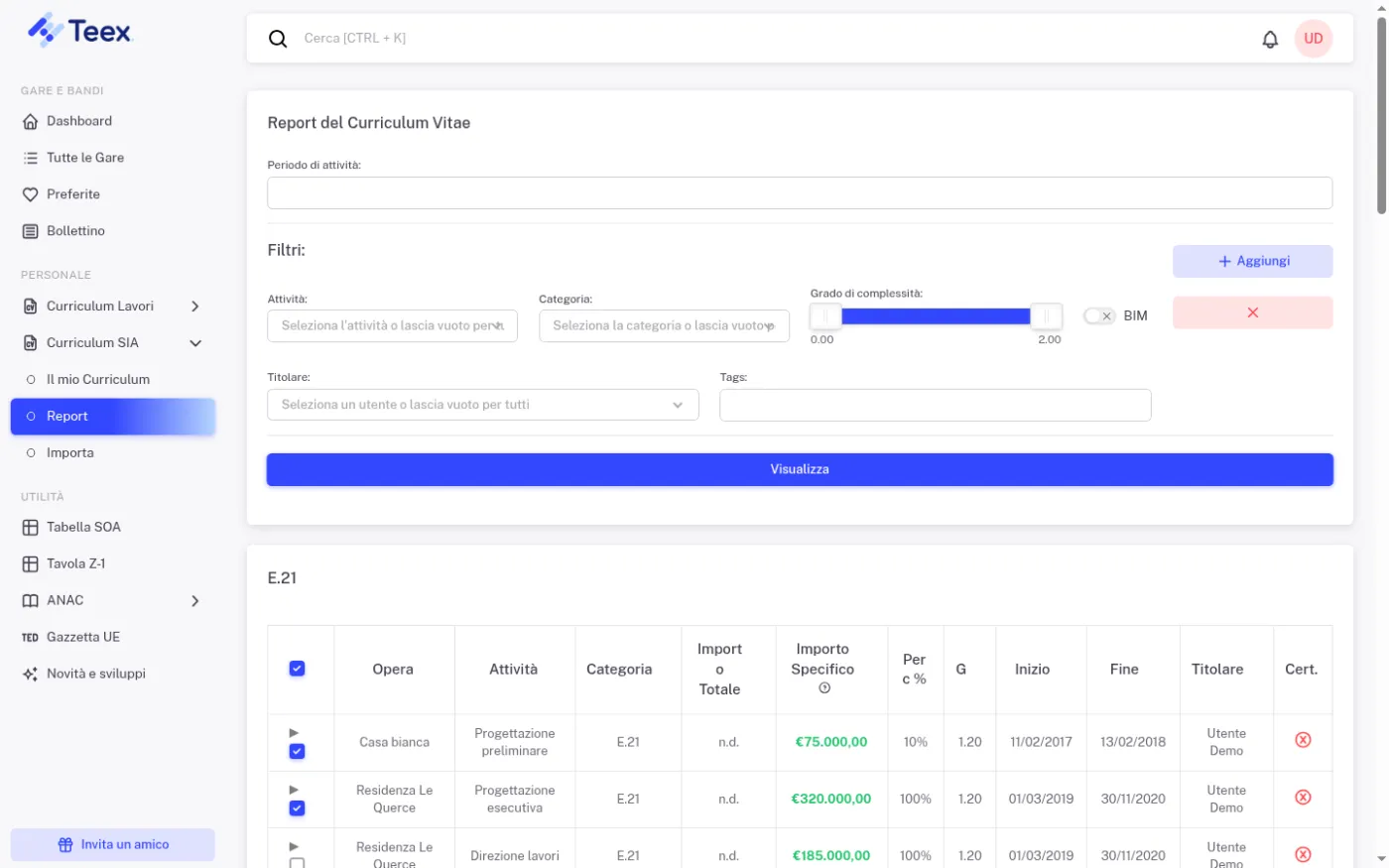The width and height of the screenshot is (1389, 868).
Task: Click the Cert. red X for Casa bianca
Action: coord(1303,740)
